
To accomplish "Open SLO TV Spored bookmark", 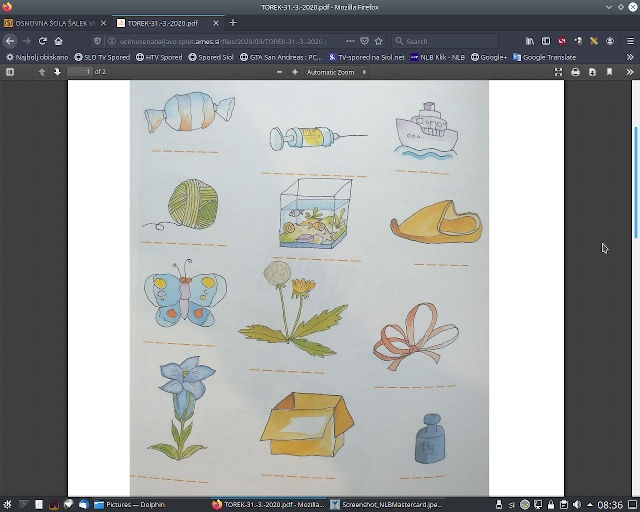I will pyautogui.click(x=103, y=57).
